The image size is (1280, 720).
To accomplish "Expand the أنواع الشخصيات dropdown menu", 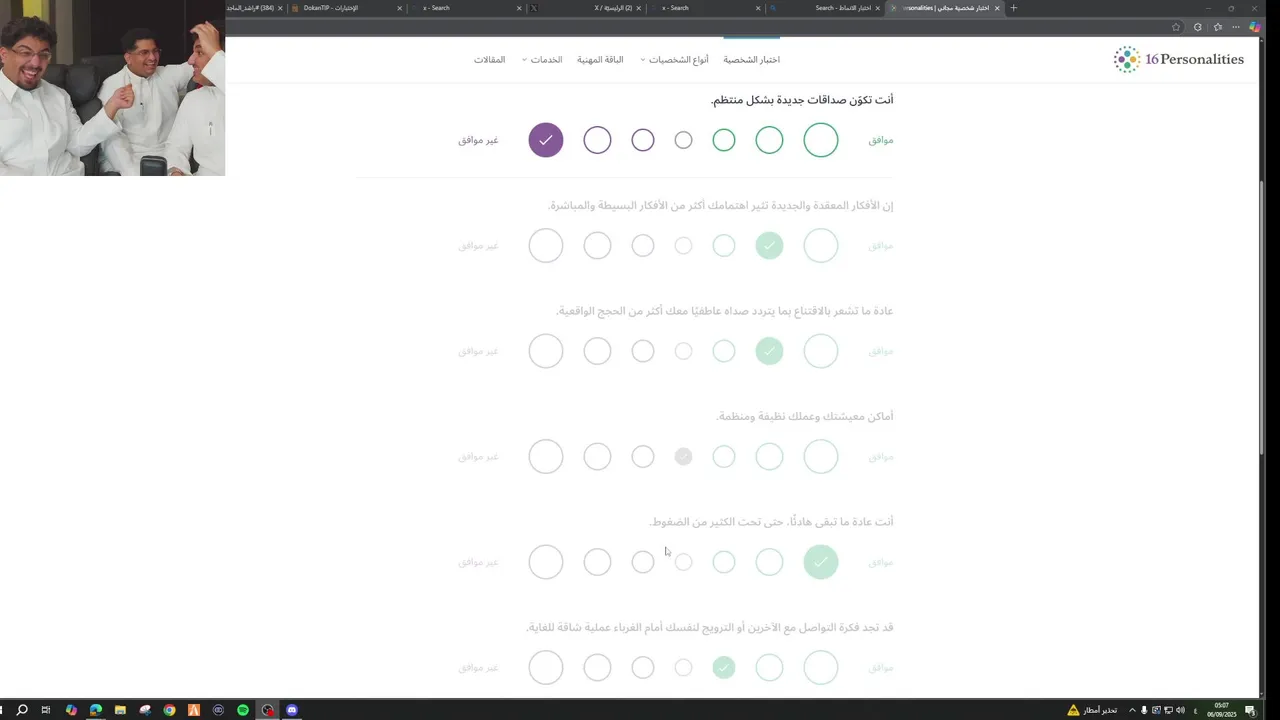I will (x=675, y=60).
